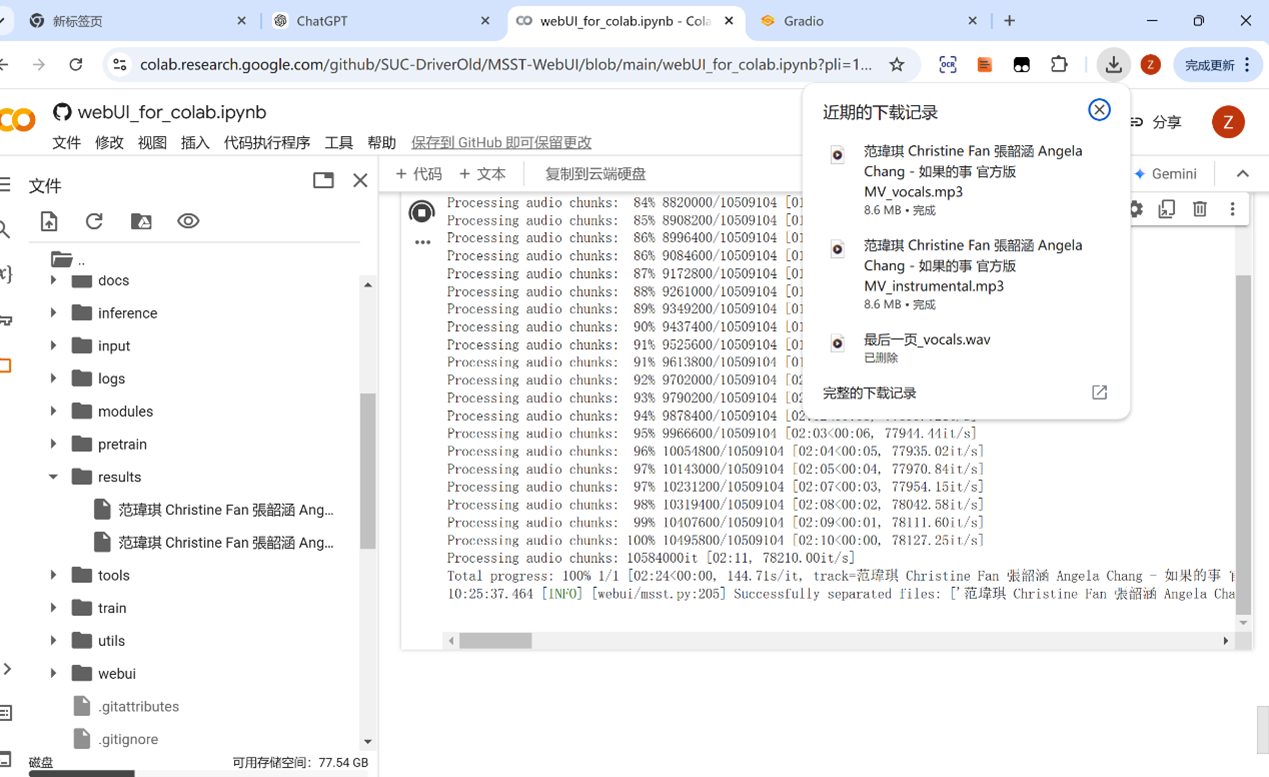This screenshot has height=777, width=1269.
Task: Toggle show hidden files eye icon
Action: (x=188, y=221)
